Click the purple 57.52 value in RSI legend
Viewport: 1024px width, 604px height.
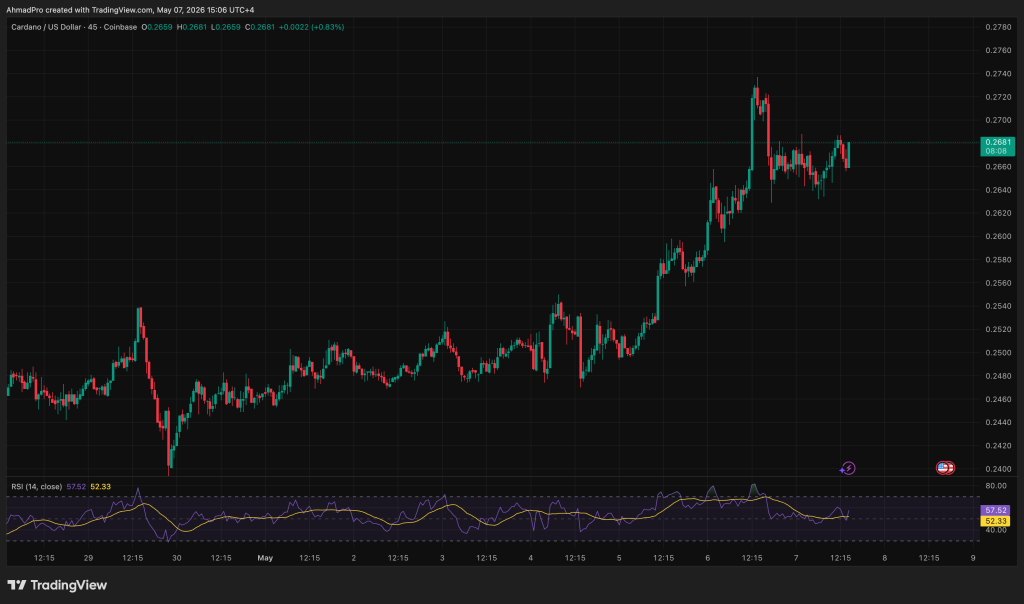point(76,486)
